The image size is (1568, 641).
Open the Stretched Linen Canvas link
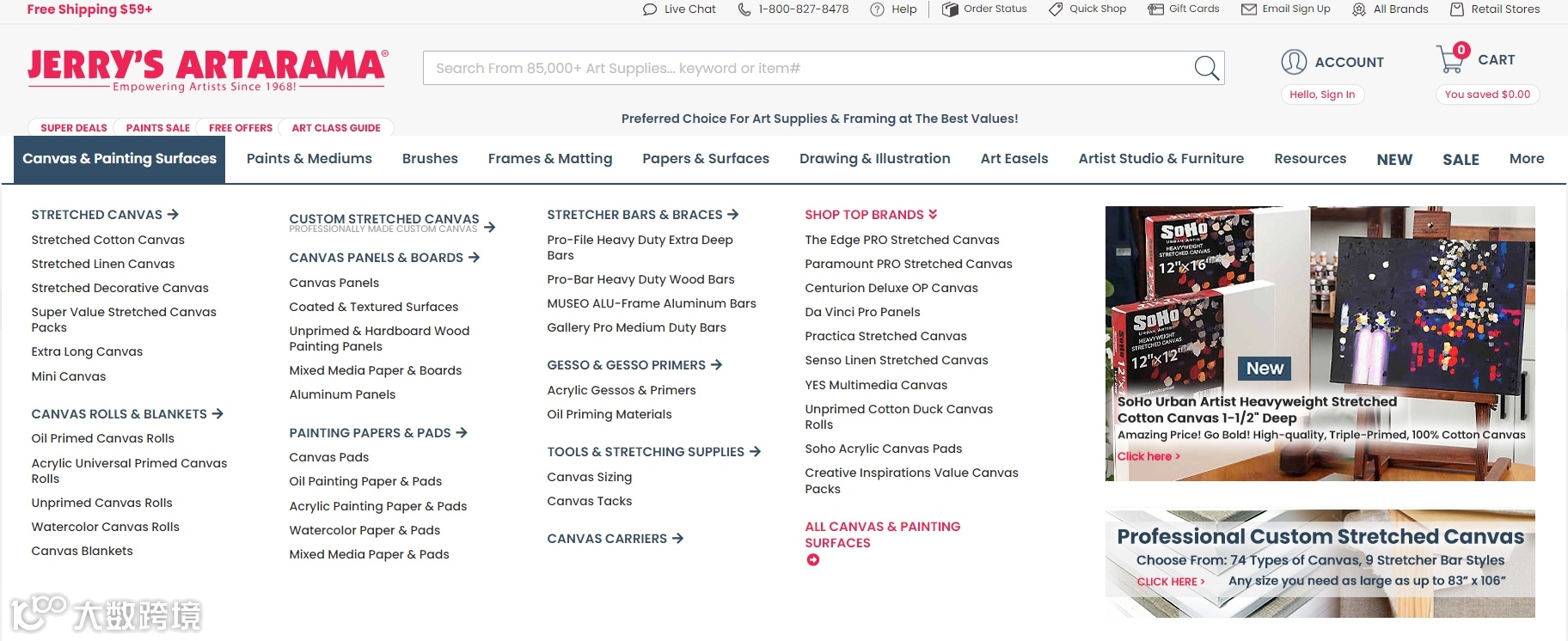tap(103, 264)
